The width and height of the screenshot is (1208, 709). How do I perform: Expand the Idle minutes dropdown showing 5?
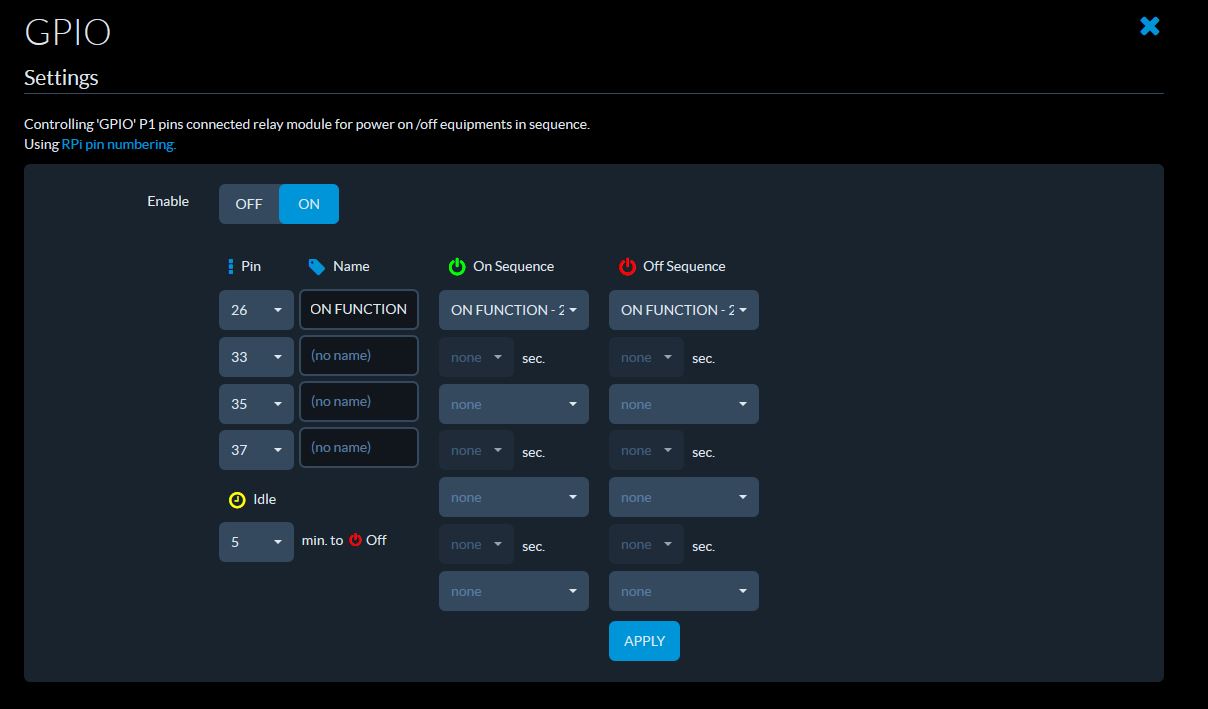pyautogui.click(x=256, y=542)
